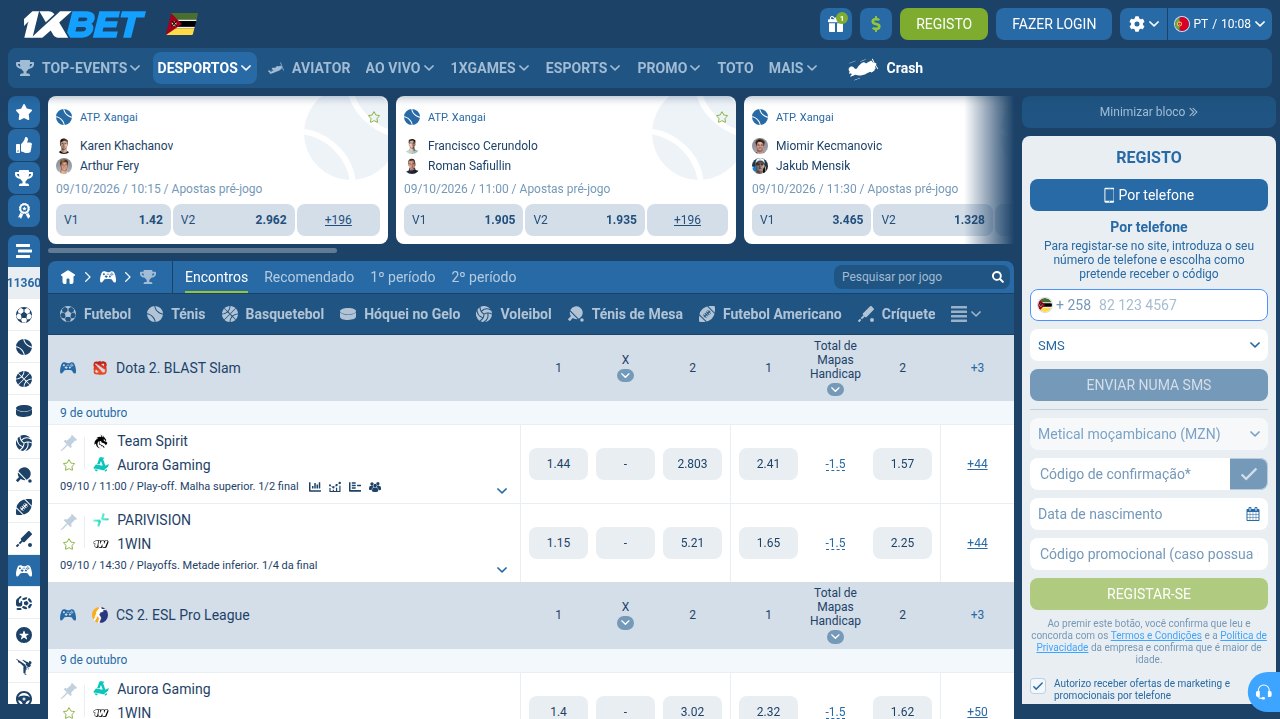The width and height of the screenshot is (1280, 719).
Task: Open favorites star in left sidebar
Action: click(24, 112)
